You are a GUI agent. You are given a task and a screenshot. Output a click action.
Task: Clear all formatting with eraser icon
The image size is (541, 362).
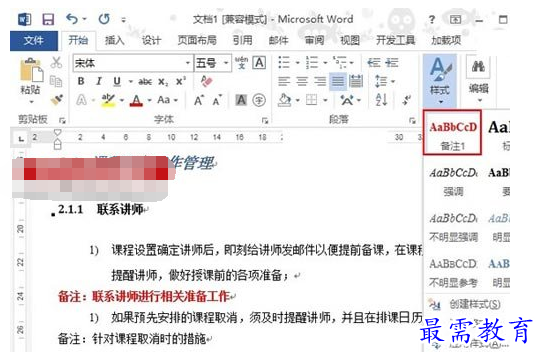[x=206, y=81]
